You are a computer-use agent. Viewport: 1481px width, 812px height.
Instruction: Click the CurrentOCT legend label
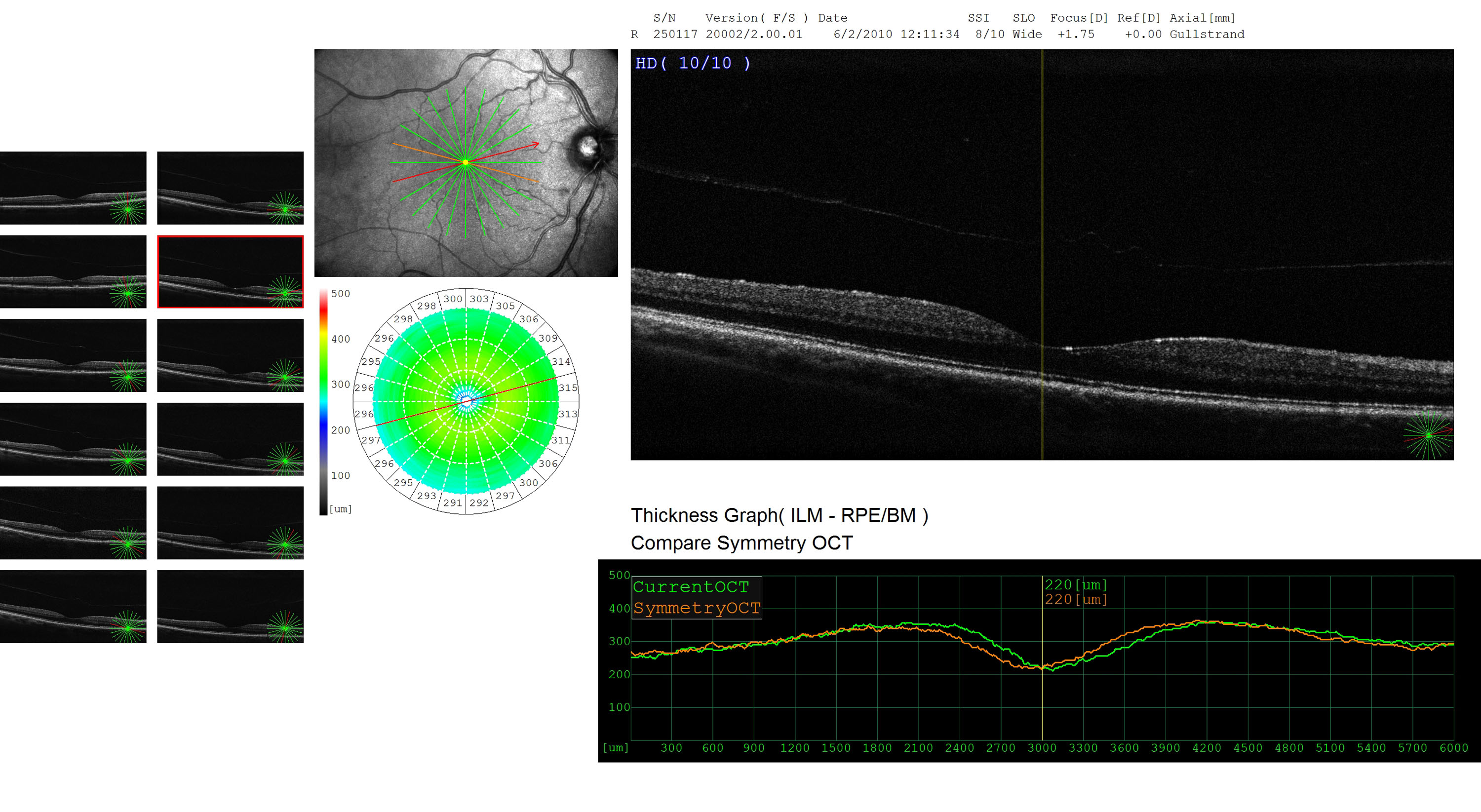691,587
